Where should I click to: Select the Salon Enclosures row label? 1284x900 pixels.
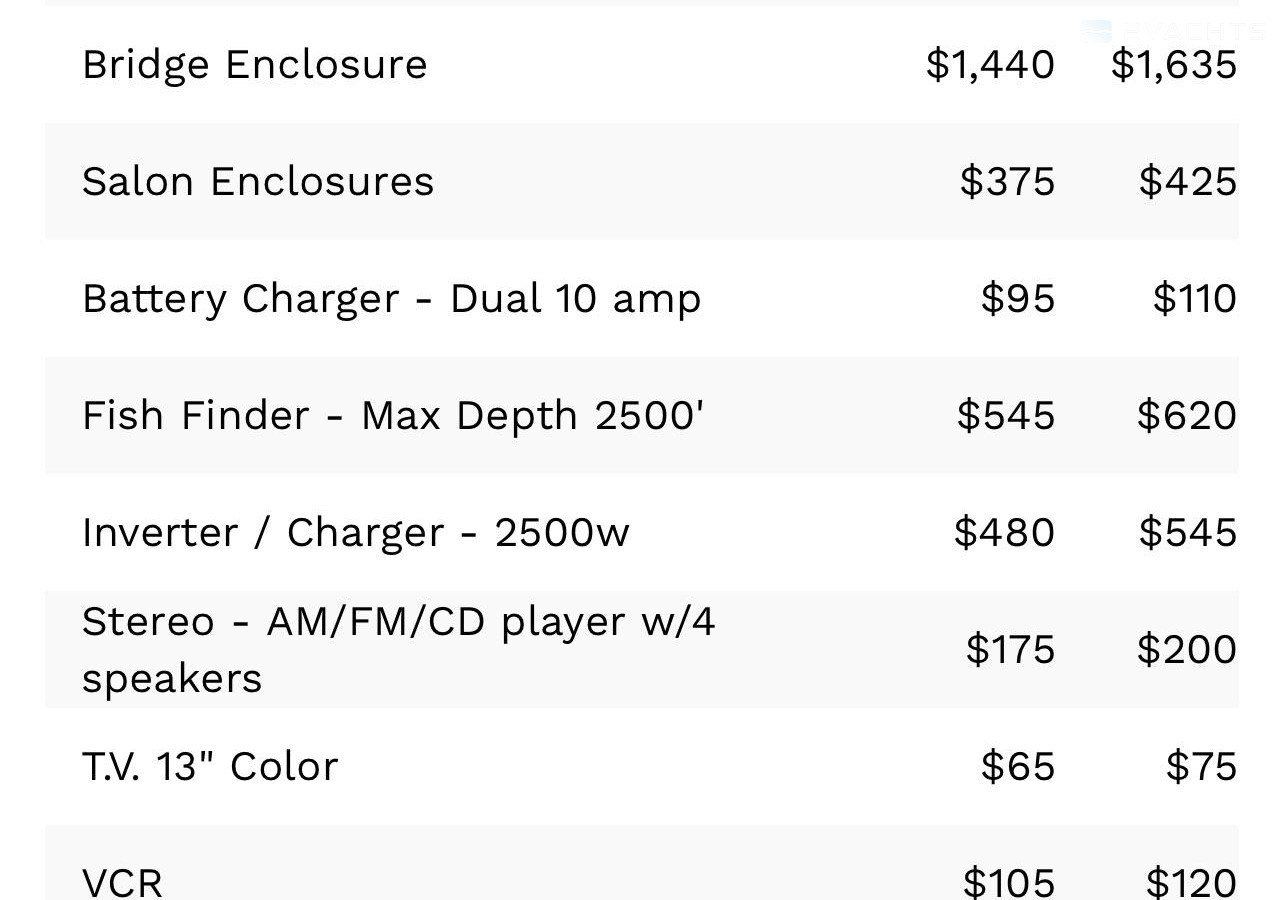click(x=258, y=182)
